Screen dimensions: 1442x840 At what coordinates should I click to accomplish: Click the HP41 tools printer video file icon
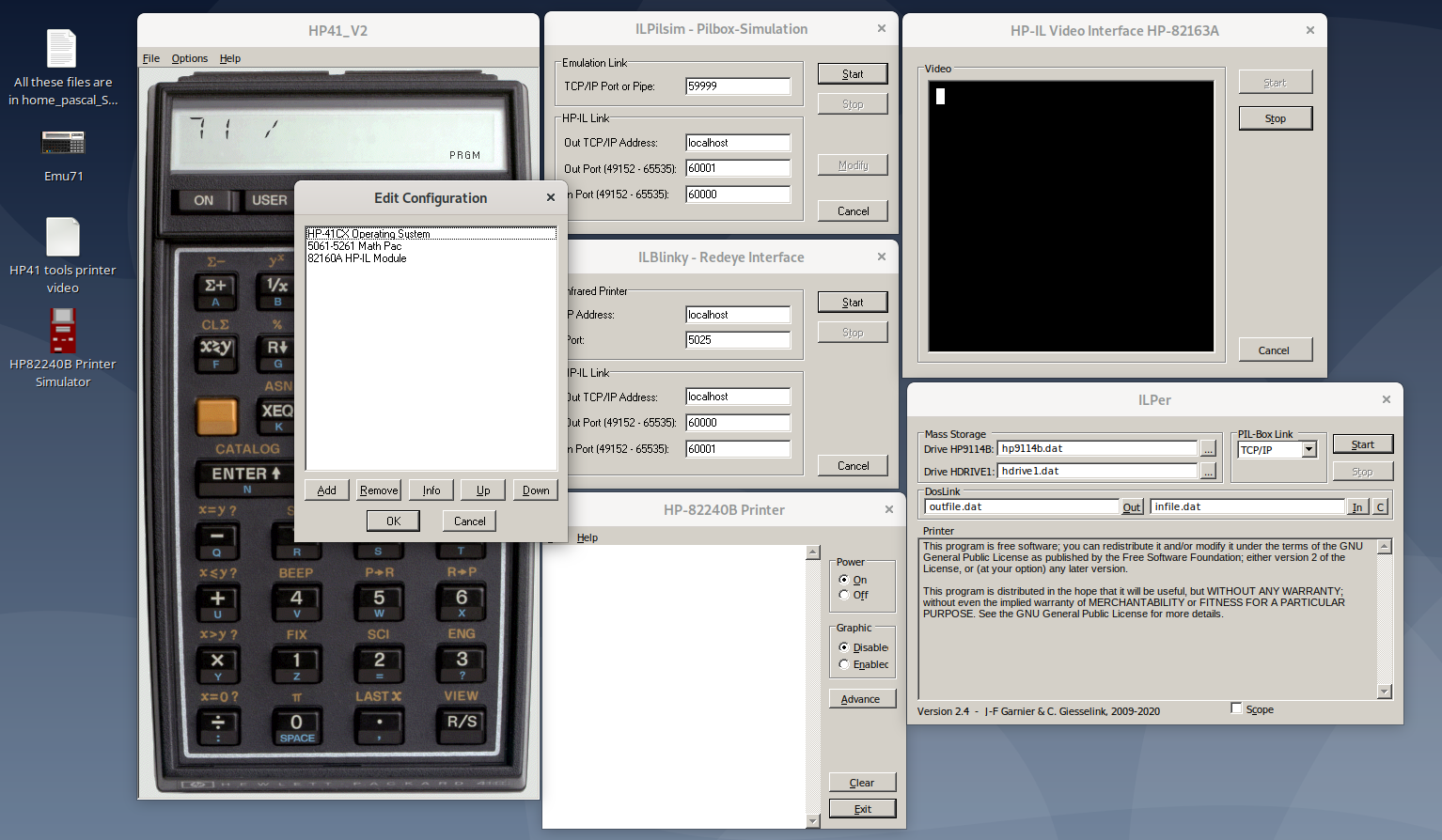click(63, 237)
